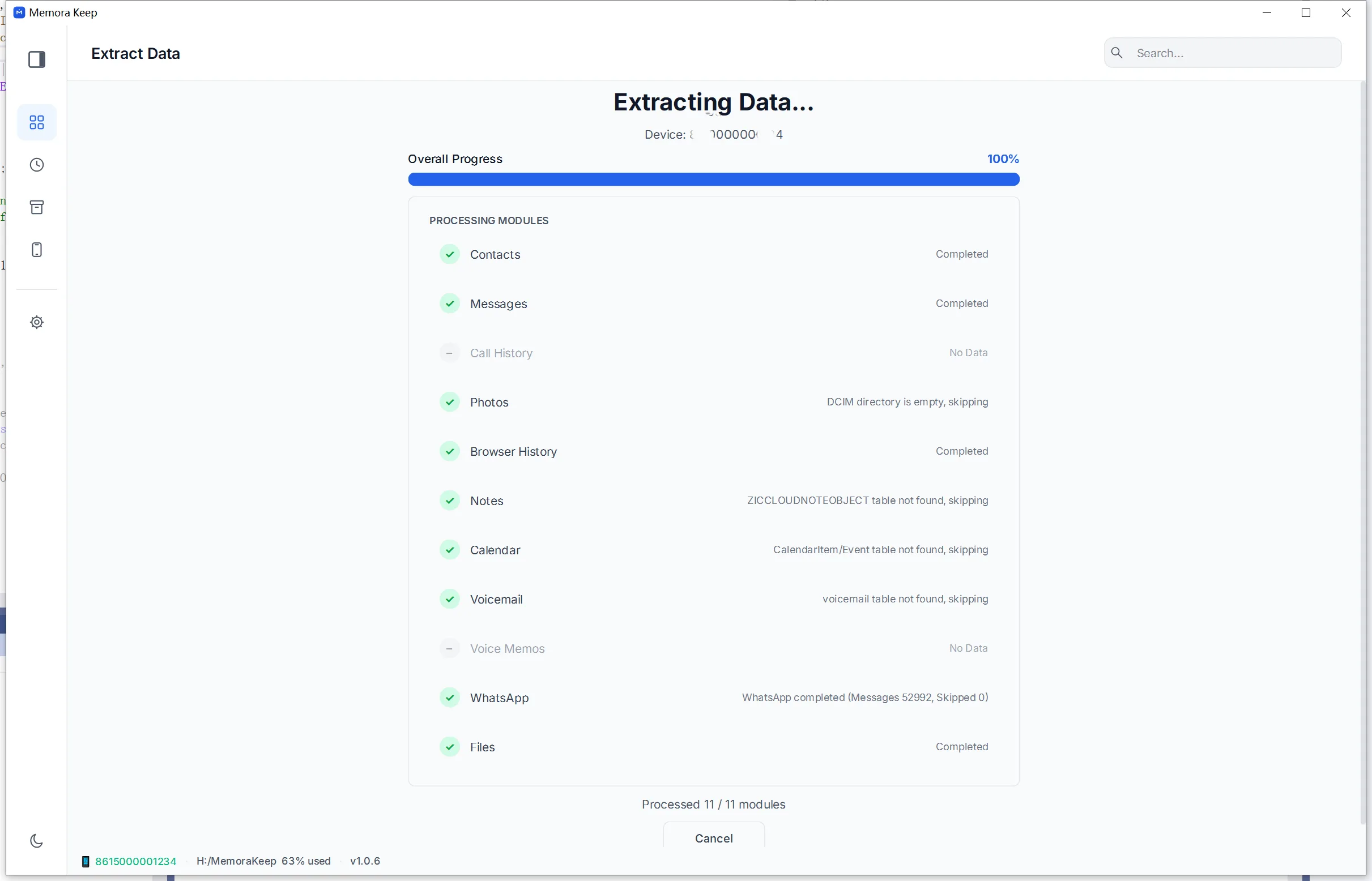Image resolution: width=1372 pixels, height=881 pixels.
Task: Click the overall progress bar
Action: coord(714,179)
